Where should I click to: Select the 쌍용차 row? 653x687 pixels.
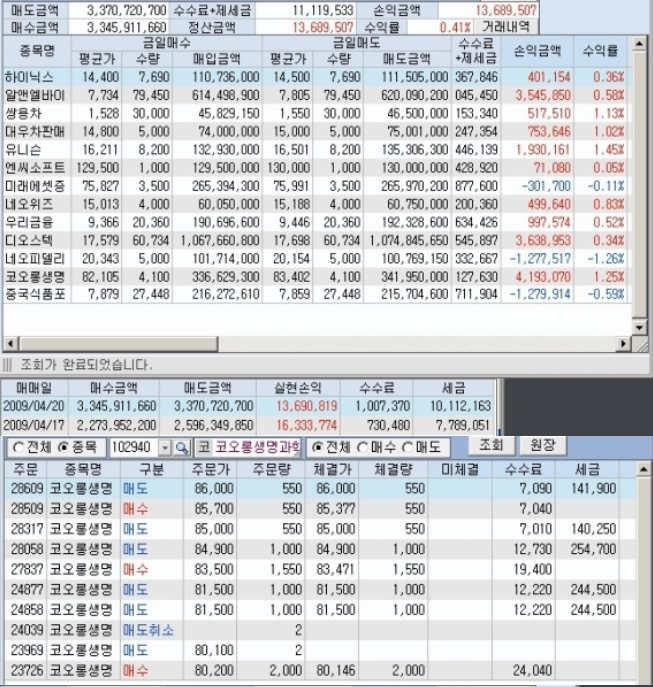(x=316, y=113)
